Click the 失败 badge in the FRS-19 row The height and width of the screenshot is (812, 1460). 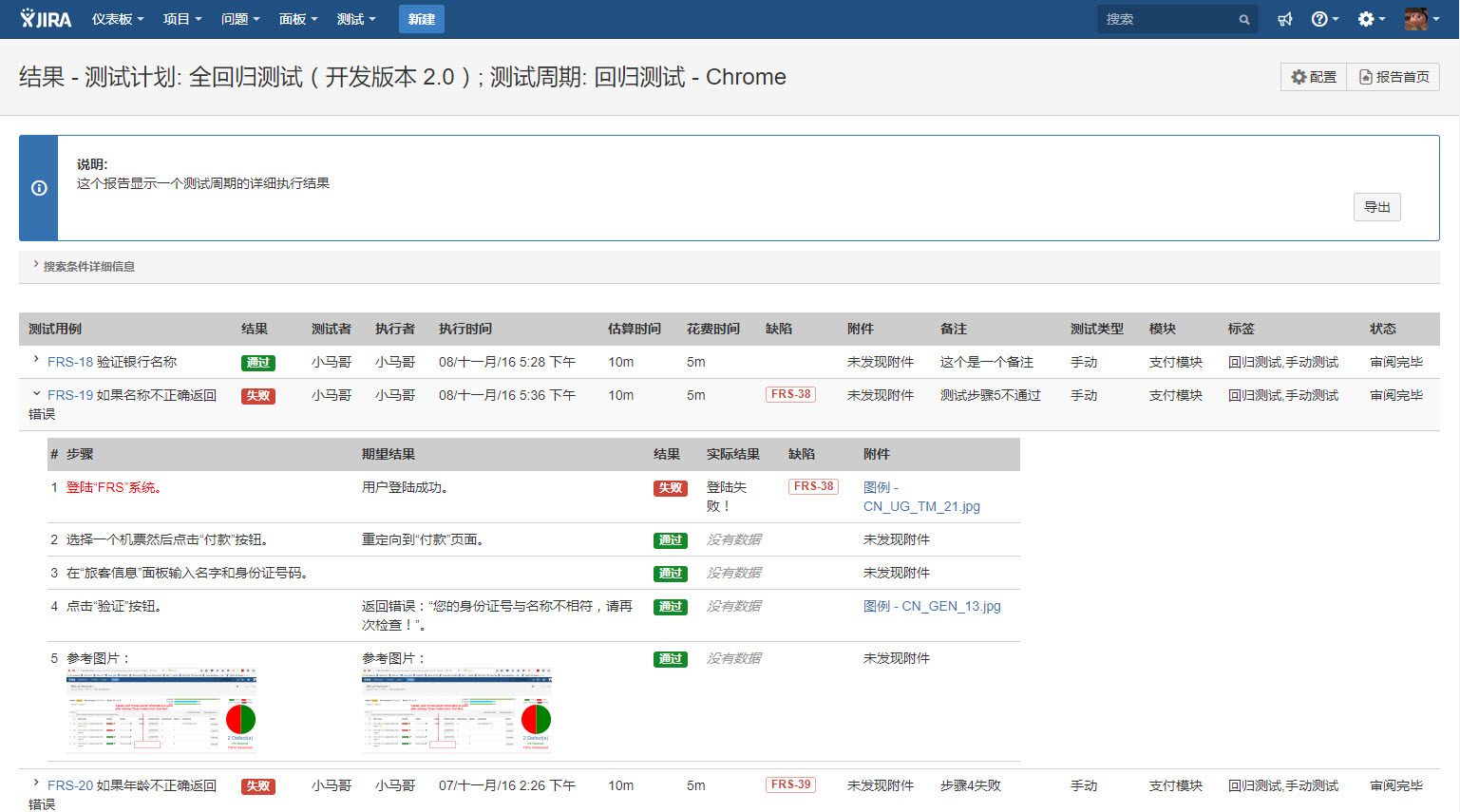(258, 396)
